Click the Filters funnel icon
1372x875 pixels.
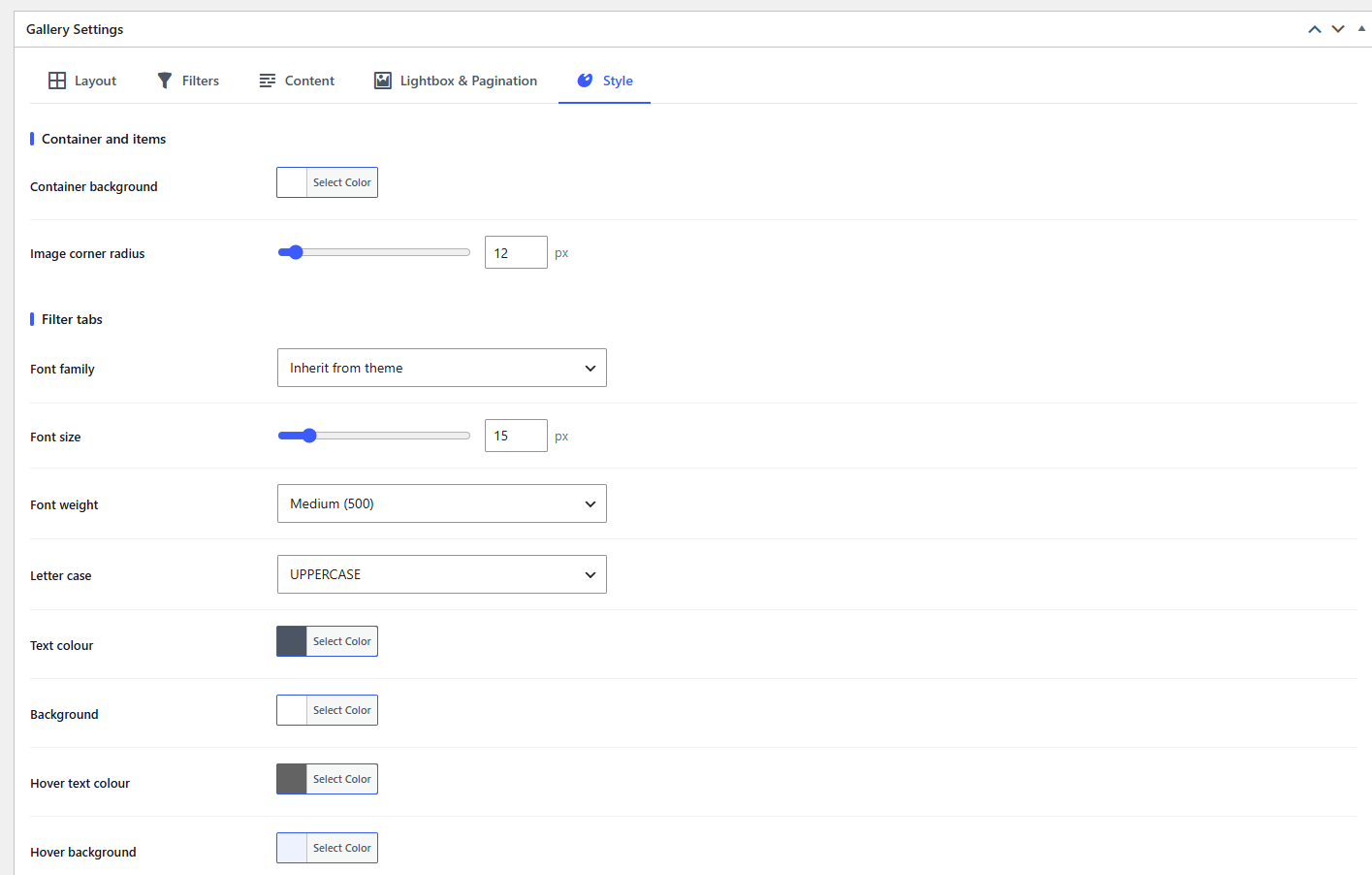(165, 81)
